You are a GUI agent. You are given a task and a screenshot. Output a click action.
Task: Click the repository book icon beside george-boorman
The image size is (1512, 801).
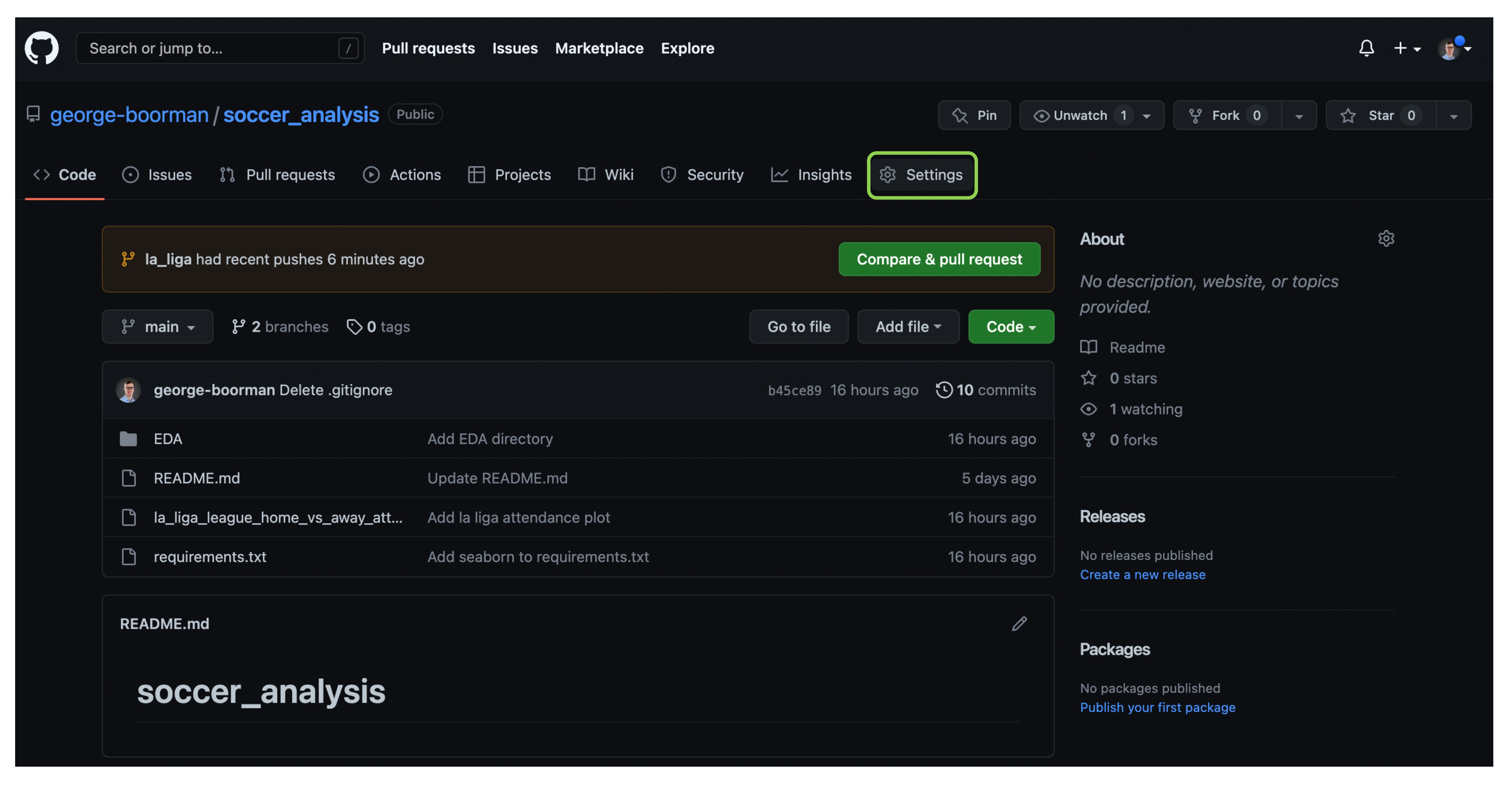coord(34,114)
